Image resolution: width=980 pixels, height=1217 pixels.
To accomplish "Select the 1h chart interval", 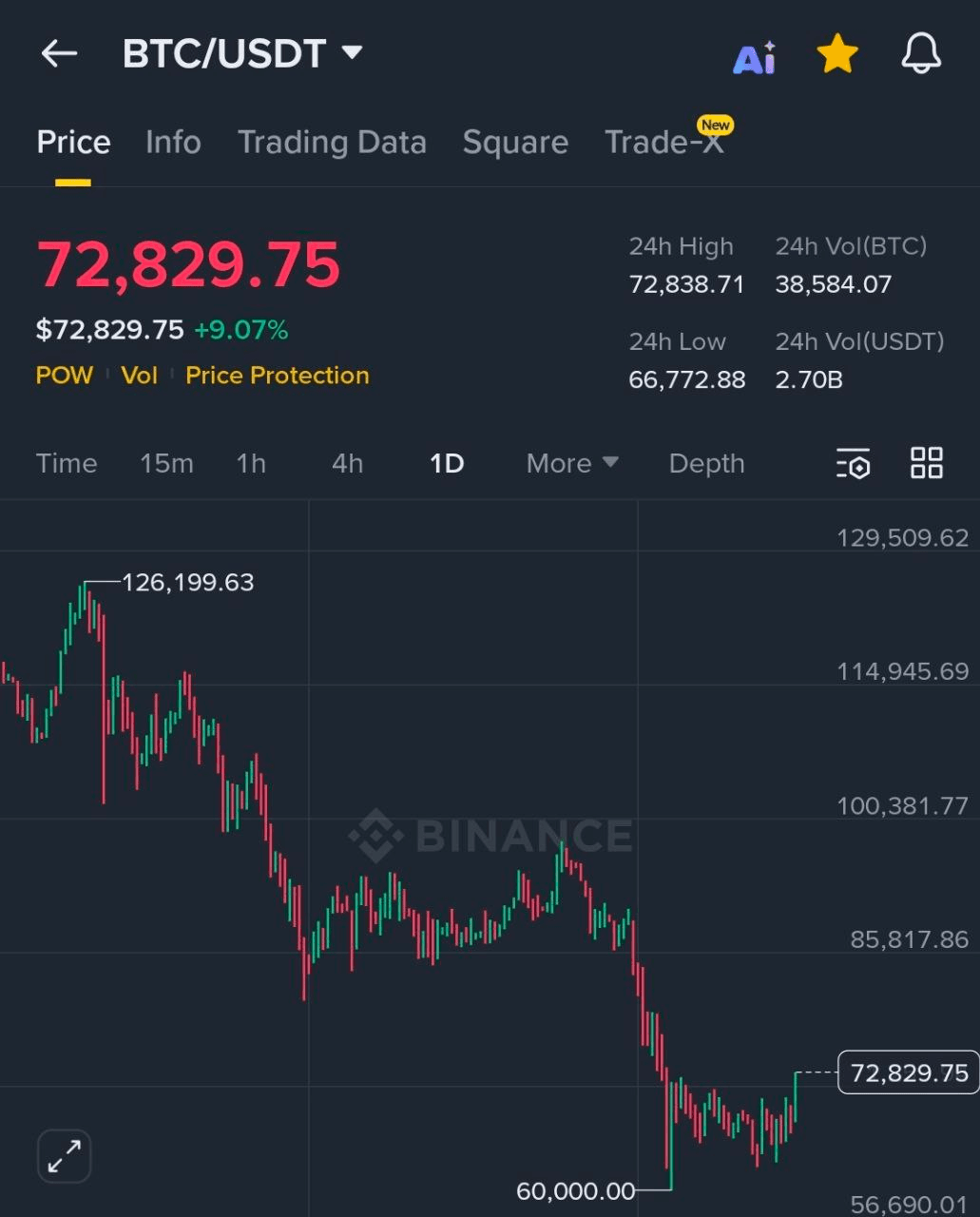I will point(251,463).
